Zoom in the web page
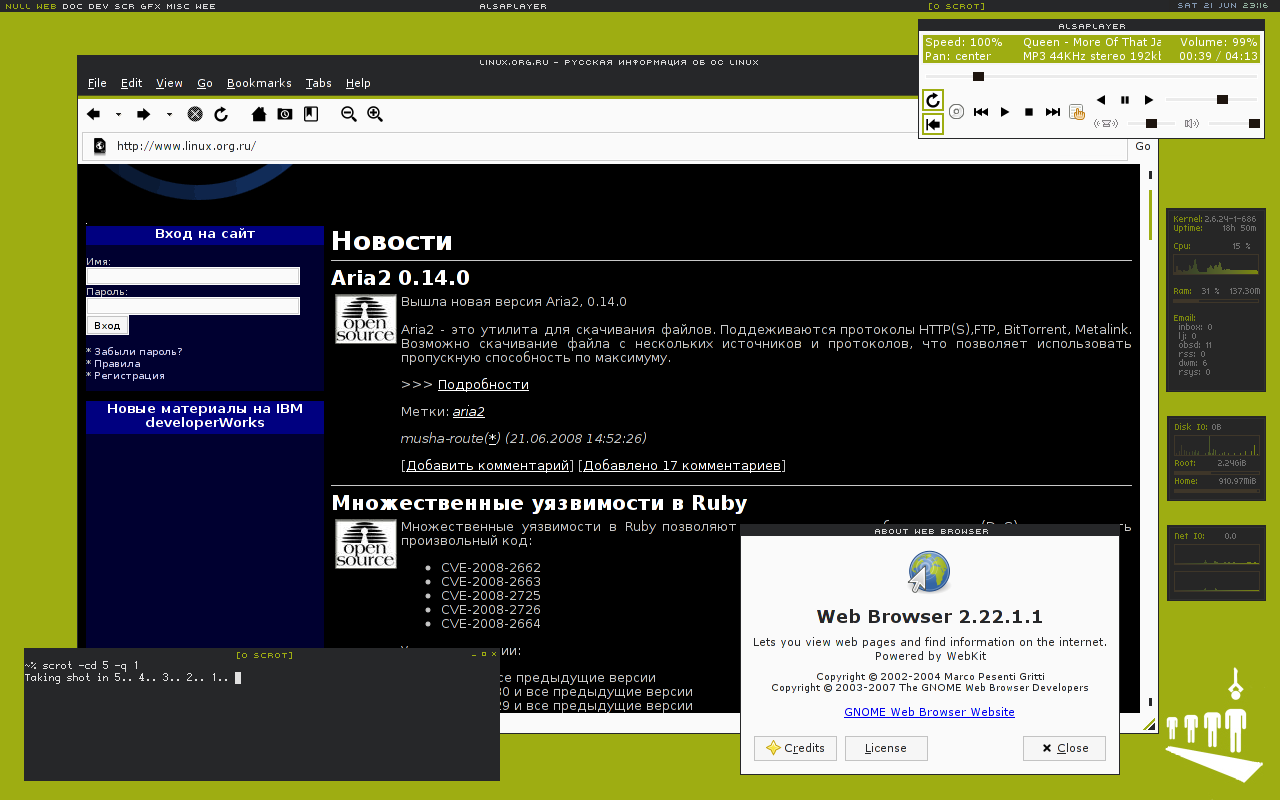The height and width of the screenshot is (800, 1280). [x=375, y=114]
